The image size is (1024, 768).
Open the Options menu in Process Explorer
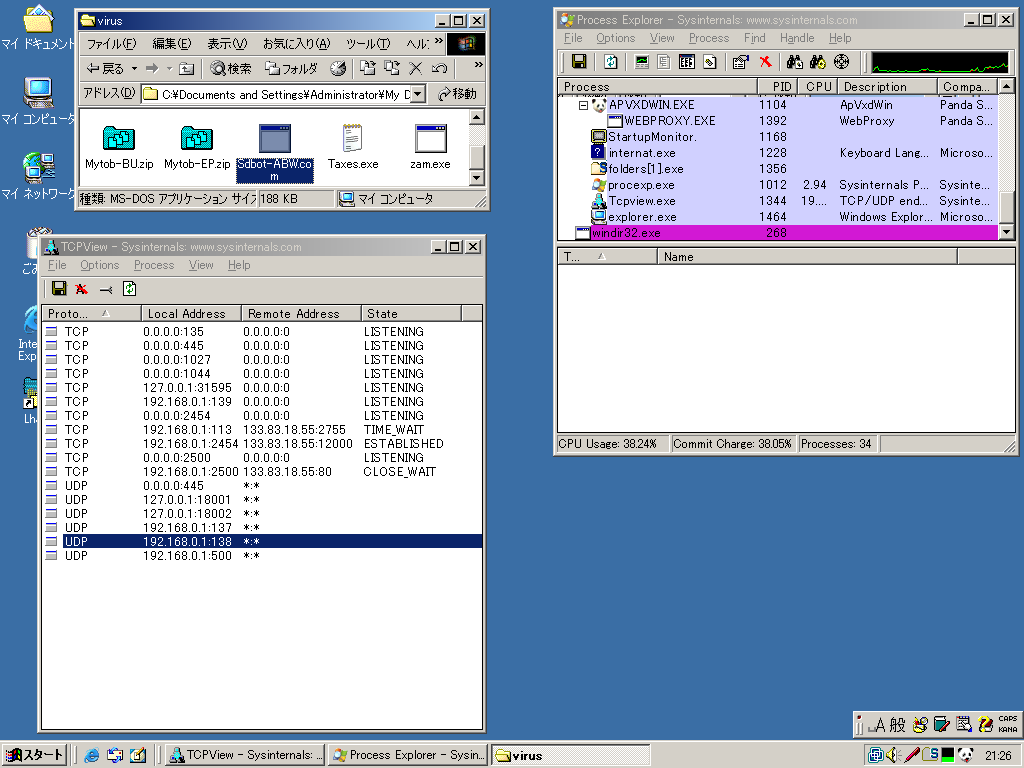click(615, 38)
